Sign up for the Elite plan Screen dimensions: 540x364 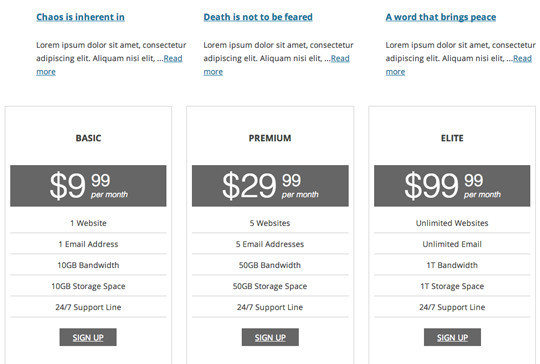[452, 337]
